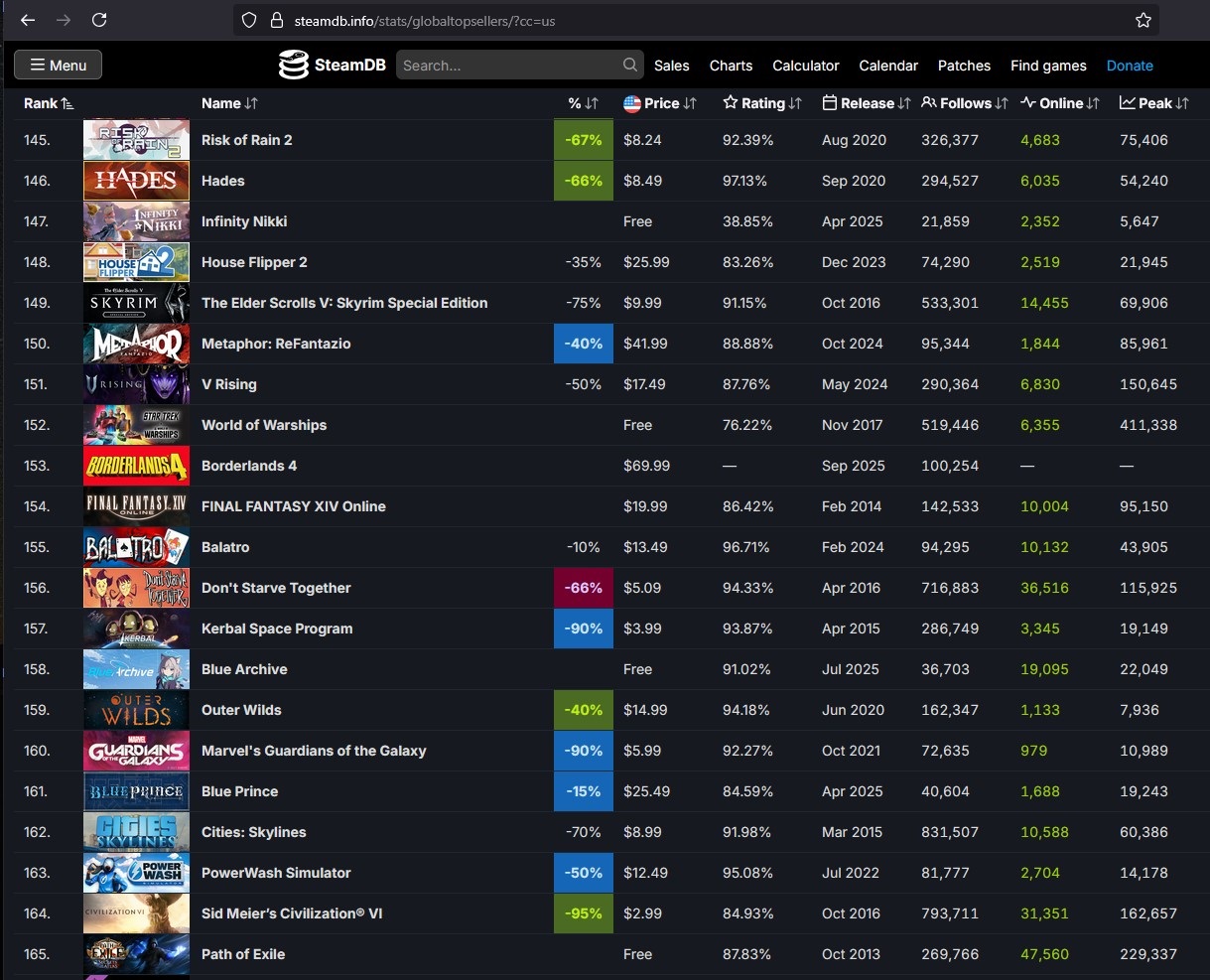Click the Risk of Rain 2 thumbnail
Viewport: 1210px width, 980px height.
(x=136, y=140)
